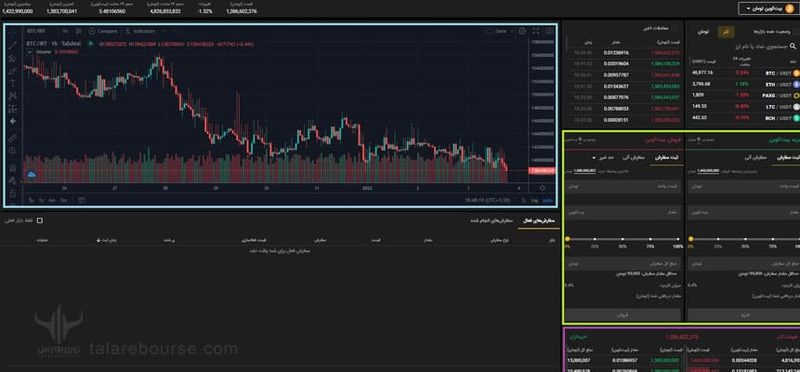
Task: Switch to the 'تومان' markets tab
Action: [x=703, y=32]
